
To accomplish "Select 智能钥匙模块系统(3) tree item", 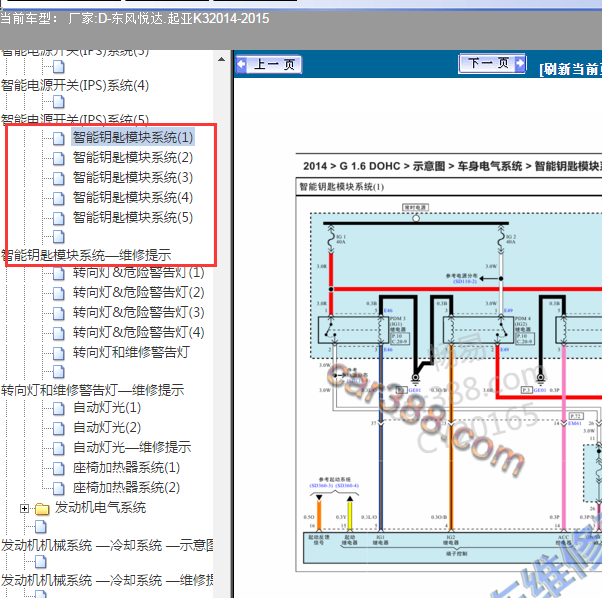I will point(133,177).
